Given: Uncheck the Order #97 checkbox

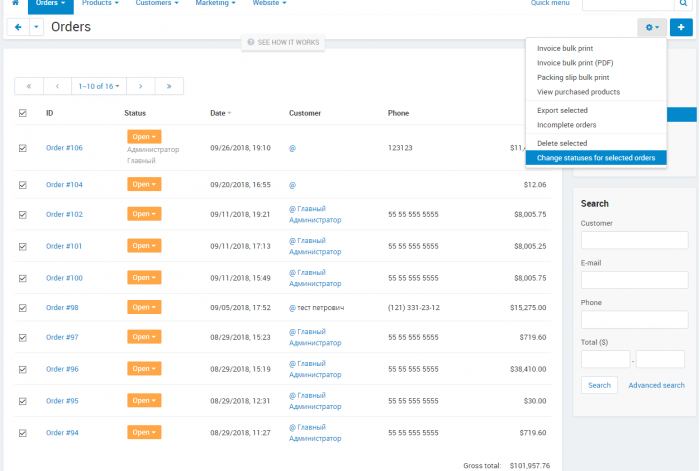Looking at the screenshot, I should [x=23, y=338].
